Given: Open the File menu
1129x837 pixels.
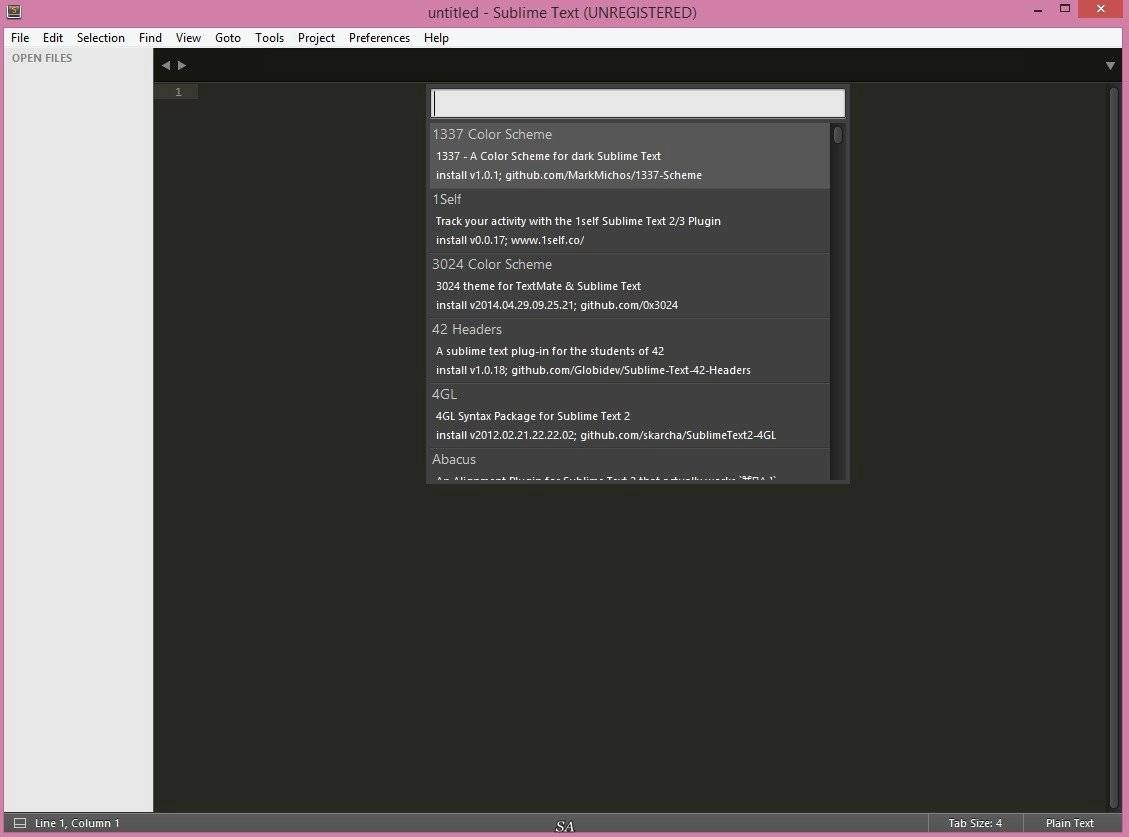Looking at the screenshot, I should 20,37.
